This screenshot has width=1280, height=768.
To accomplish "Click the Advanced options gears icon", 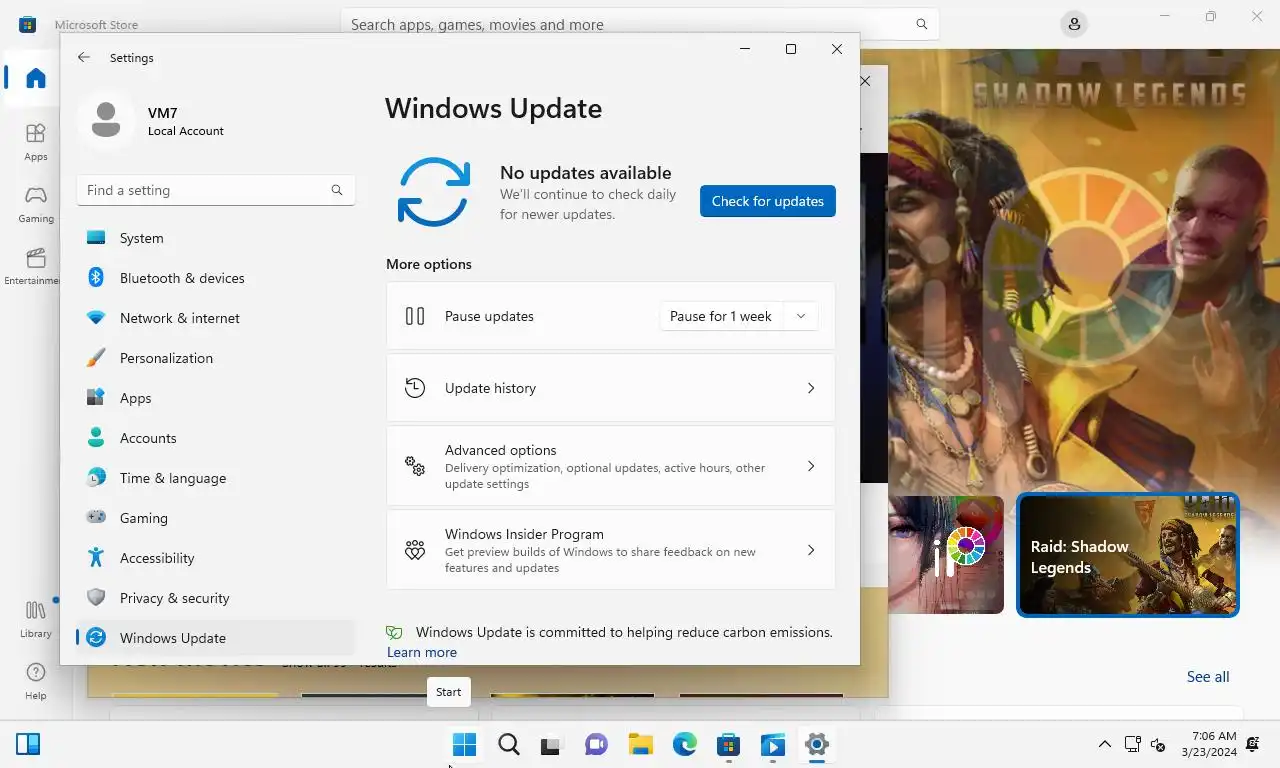I will [x=415, y=466].
